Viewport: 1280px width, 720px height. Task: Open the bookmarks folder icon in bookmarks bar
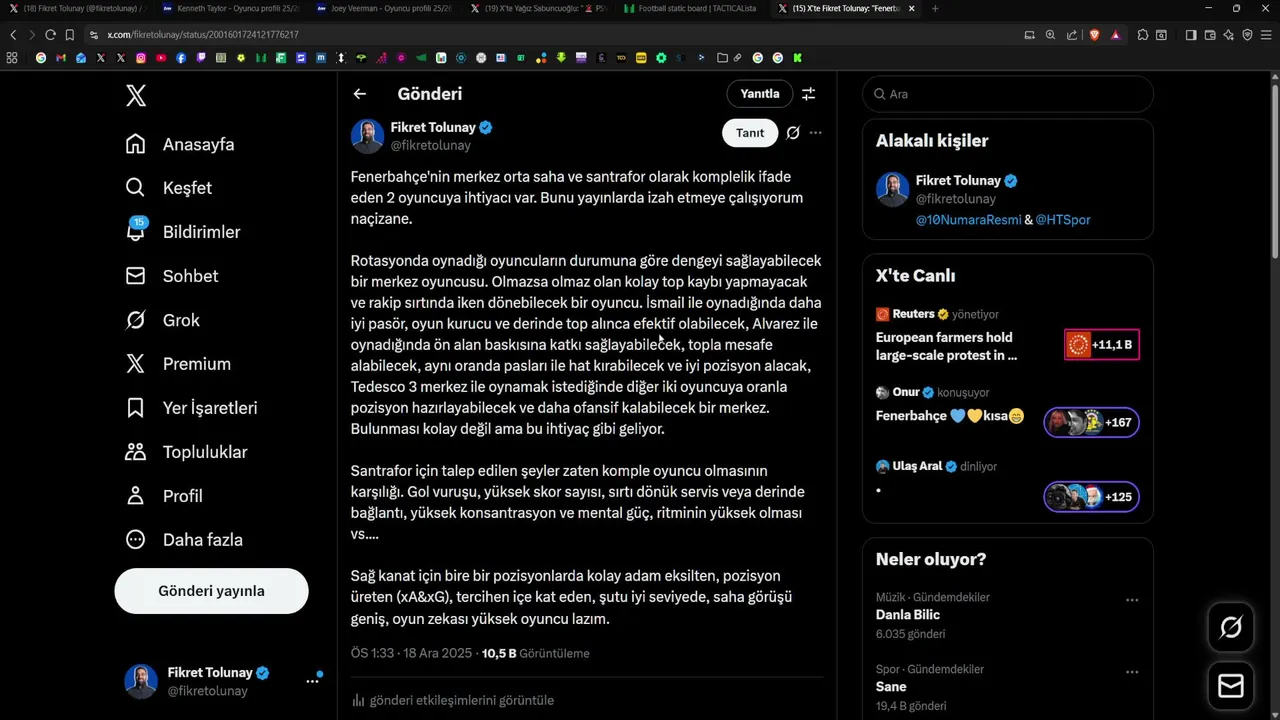click(x=722, y=58)
